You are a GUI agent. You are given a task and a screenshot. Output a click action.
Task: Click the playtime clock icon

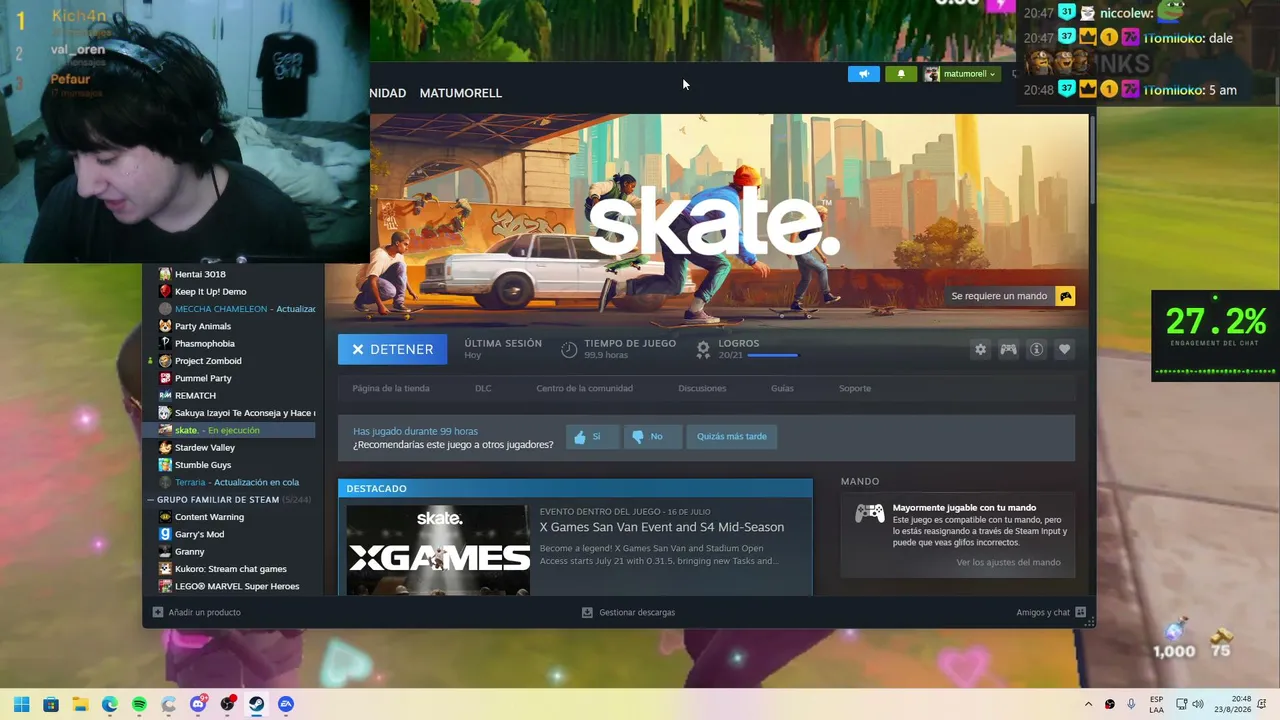(x=569, y=349)
